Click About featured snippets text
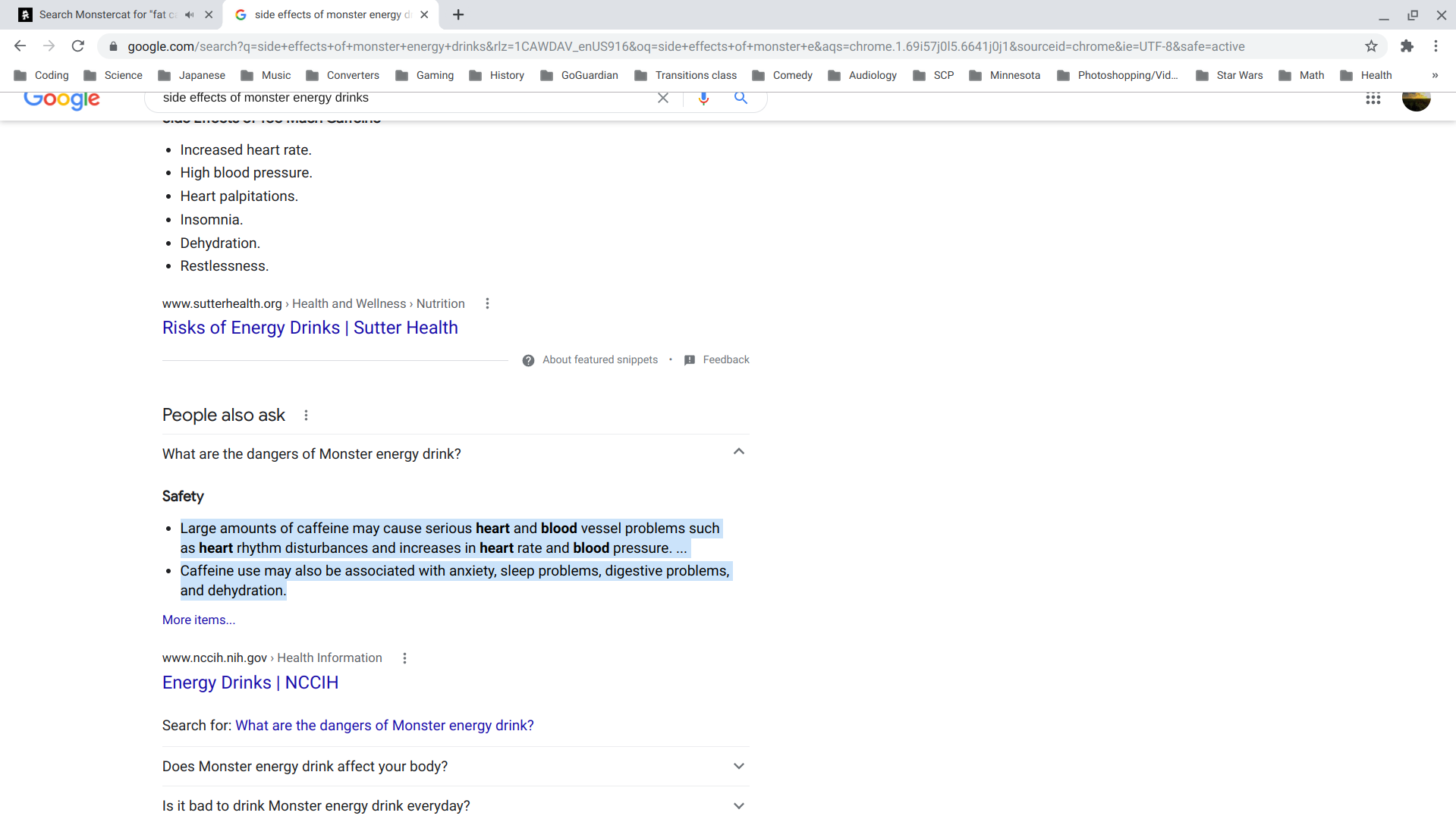This screenshot has width=1456, height=819. [600, 360]
